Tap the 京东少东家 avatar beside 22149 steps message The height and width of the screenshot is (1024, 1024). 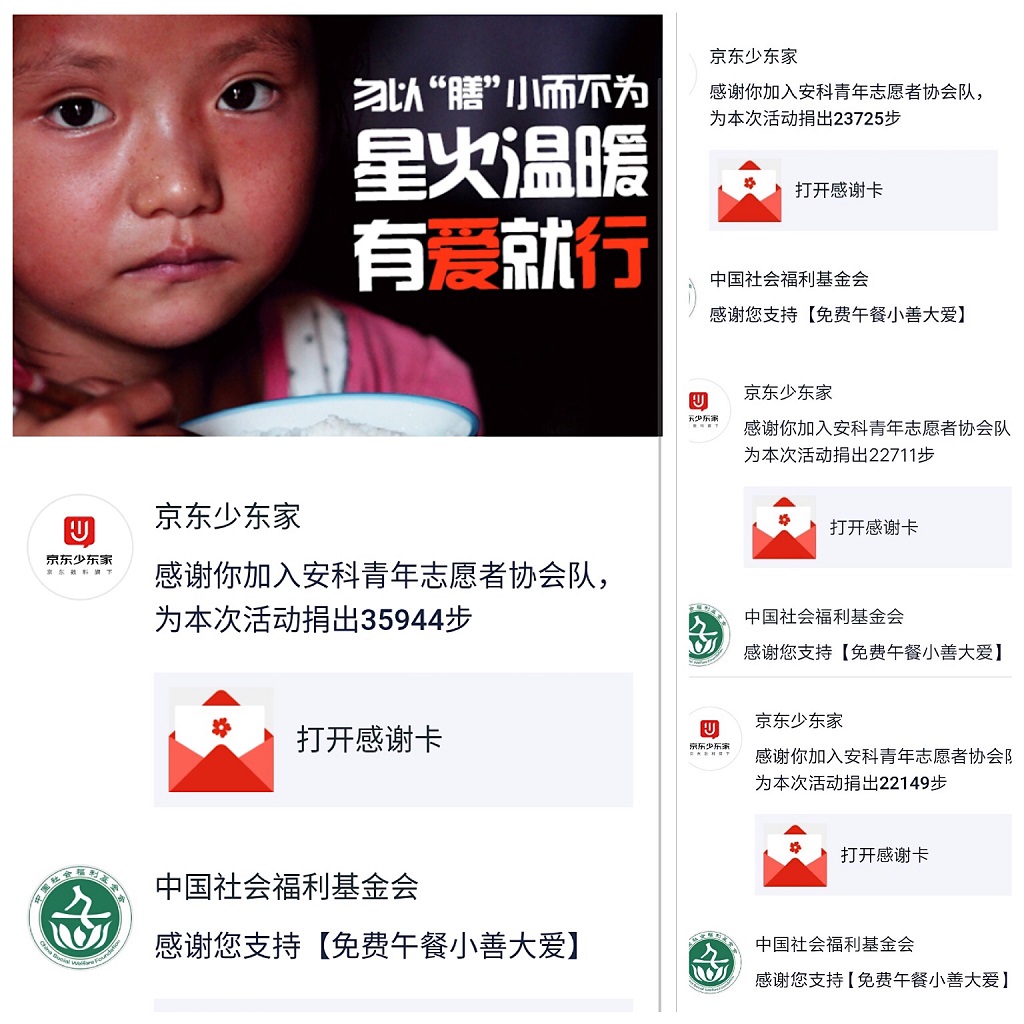[x=711, y=738]
